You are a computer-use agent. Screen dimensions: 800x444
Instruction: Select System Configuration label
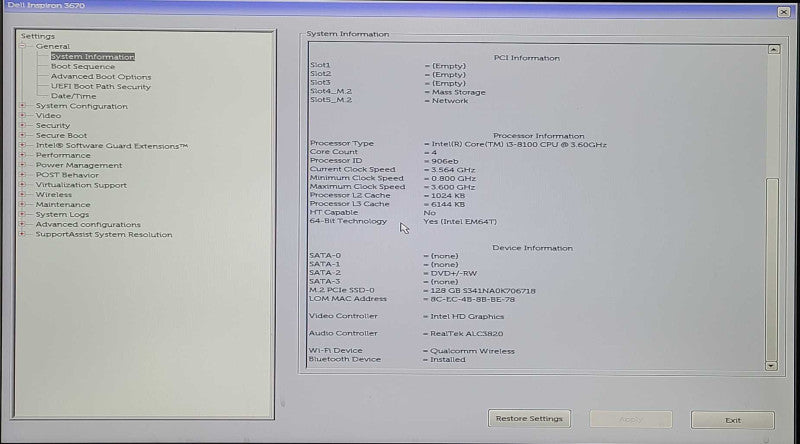point(82,106)
